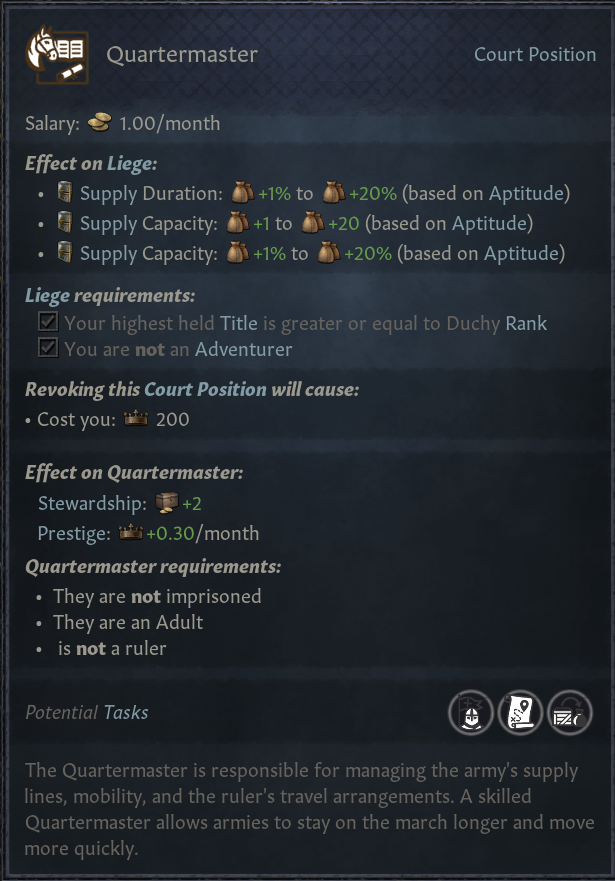The image size is (615, 881).
Task: Open the Rank link after Duchy
Action: [x=526, y=323]
